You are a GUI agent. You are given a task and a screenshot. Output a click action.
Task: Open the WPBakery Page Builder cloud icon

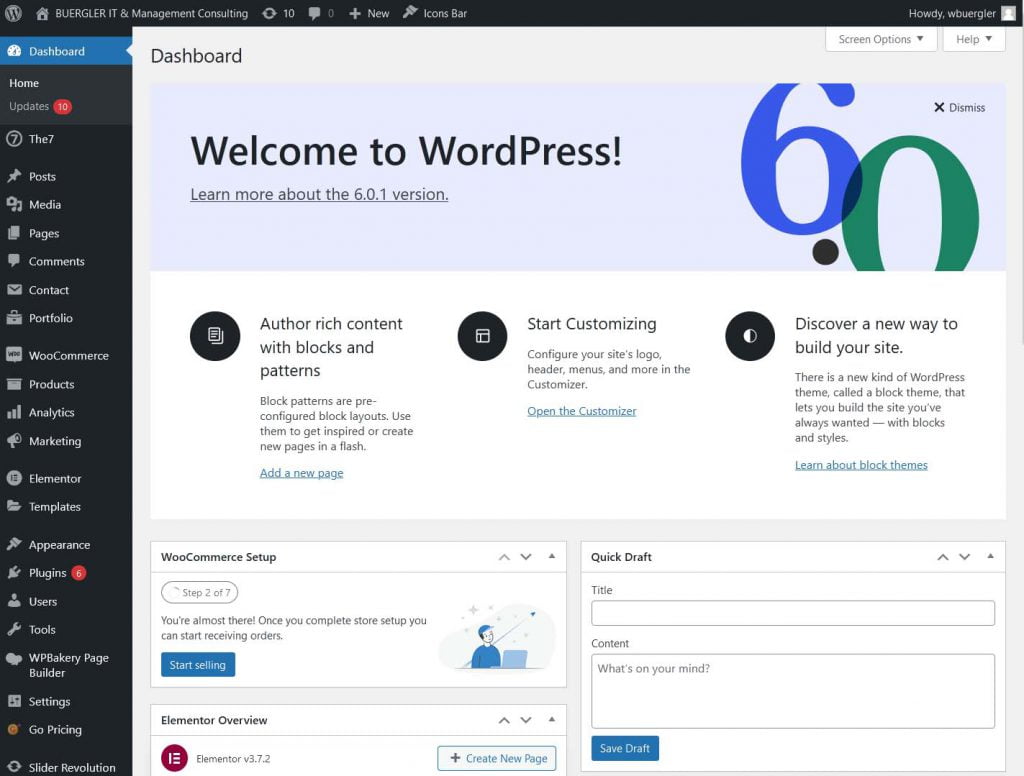pos(14,658)
